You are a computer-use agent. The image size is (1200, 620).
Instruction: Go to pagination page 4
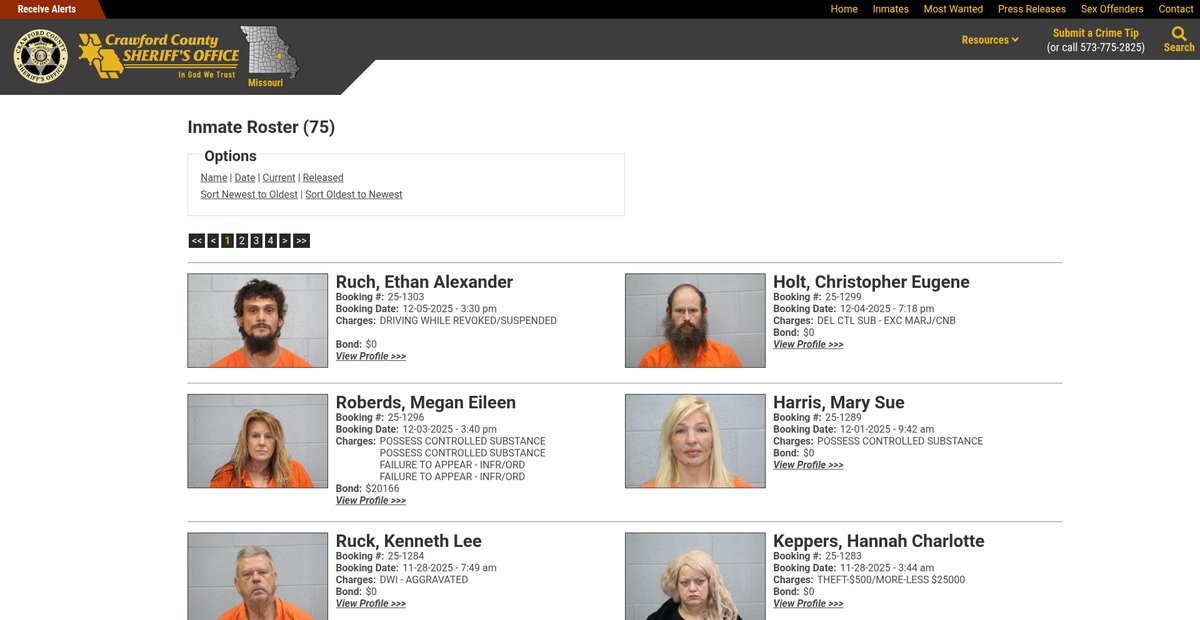[270, 241]
